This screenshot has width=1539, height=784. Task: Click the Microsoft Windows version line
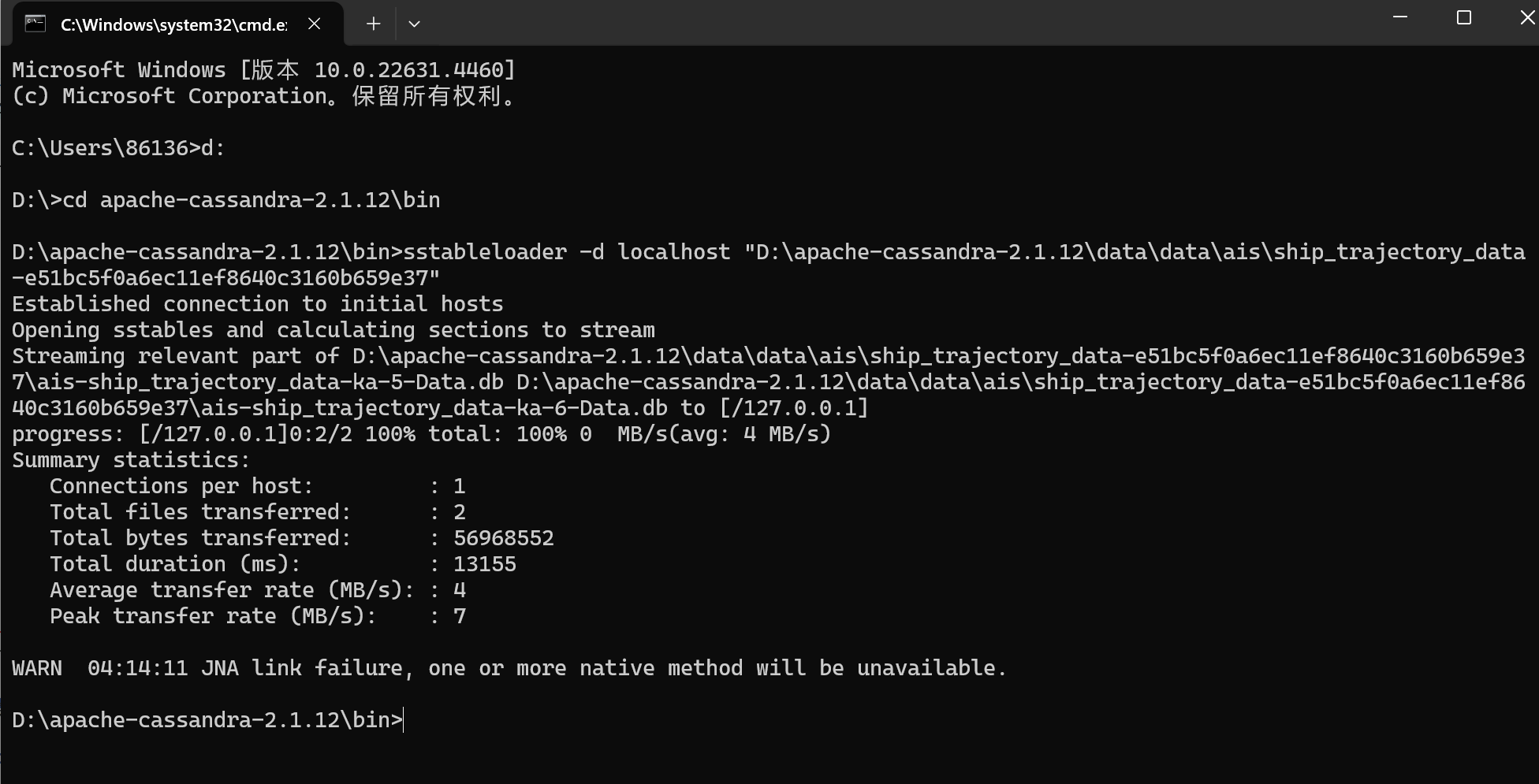pos(264,70)
